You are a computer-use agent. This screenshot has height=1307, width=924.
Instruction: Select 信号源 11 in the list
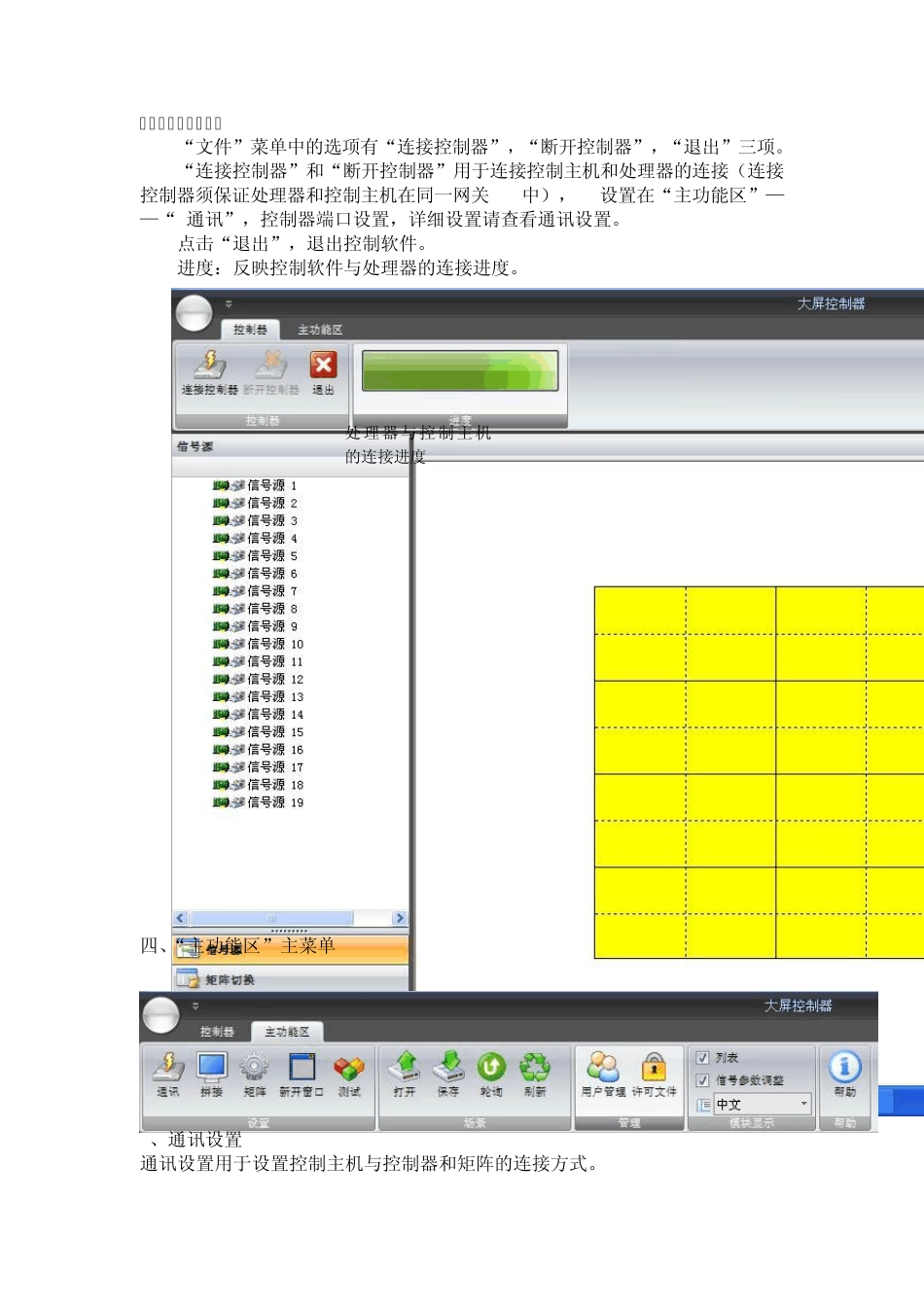pyautogui.click(x=258, y=661)
